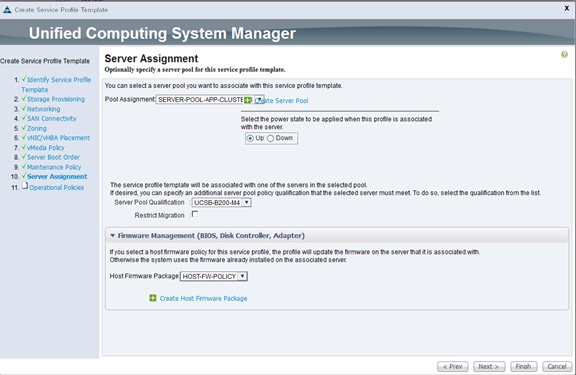Image resolution: width=576 pixels, height=375 pixels.
Task: Click the Create Host Firmware Package link
Action: [x=204, y=299]
